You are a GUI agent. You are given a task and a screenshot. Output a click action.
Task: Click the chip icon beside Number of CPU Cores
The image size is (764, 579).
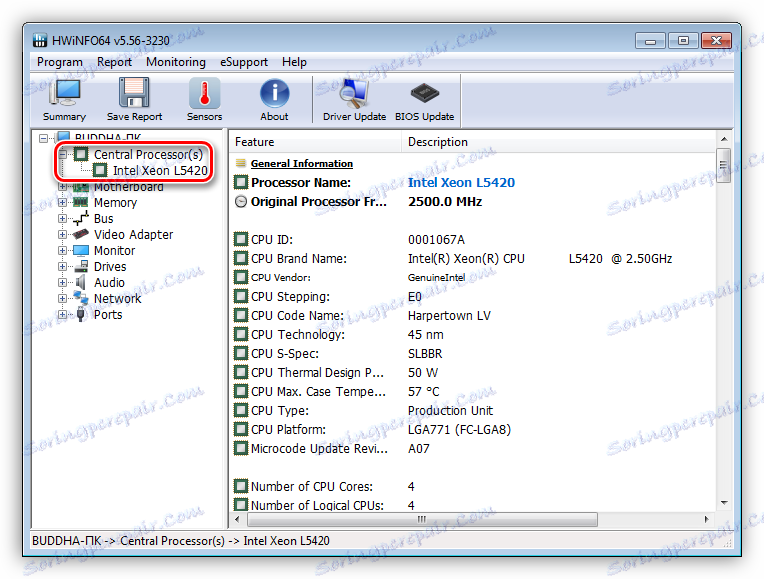pyautogui.click(x=241, y=486)
